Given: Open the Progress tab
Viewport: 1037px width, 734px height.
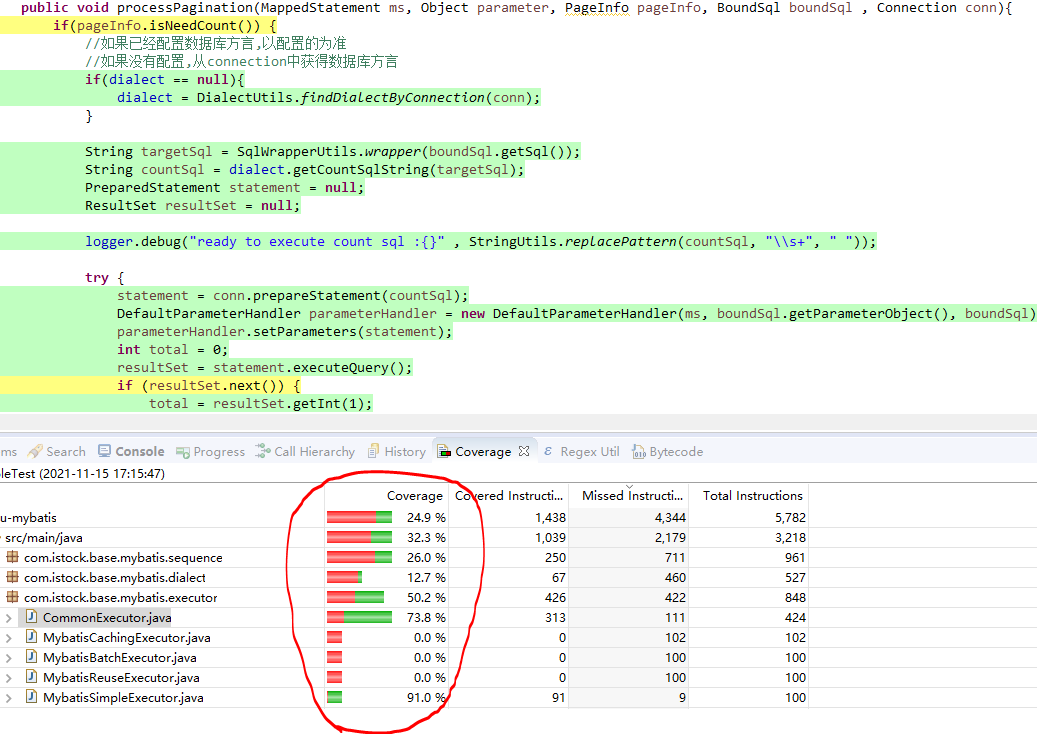Looking at the screenshot, I should [218, 452].
